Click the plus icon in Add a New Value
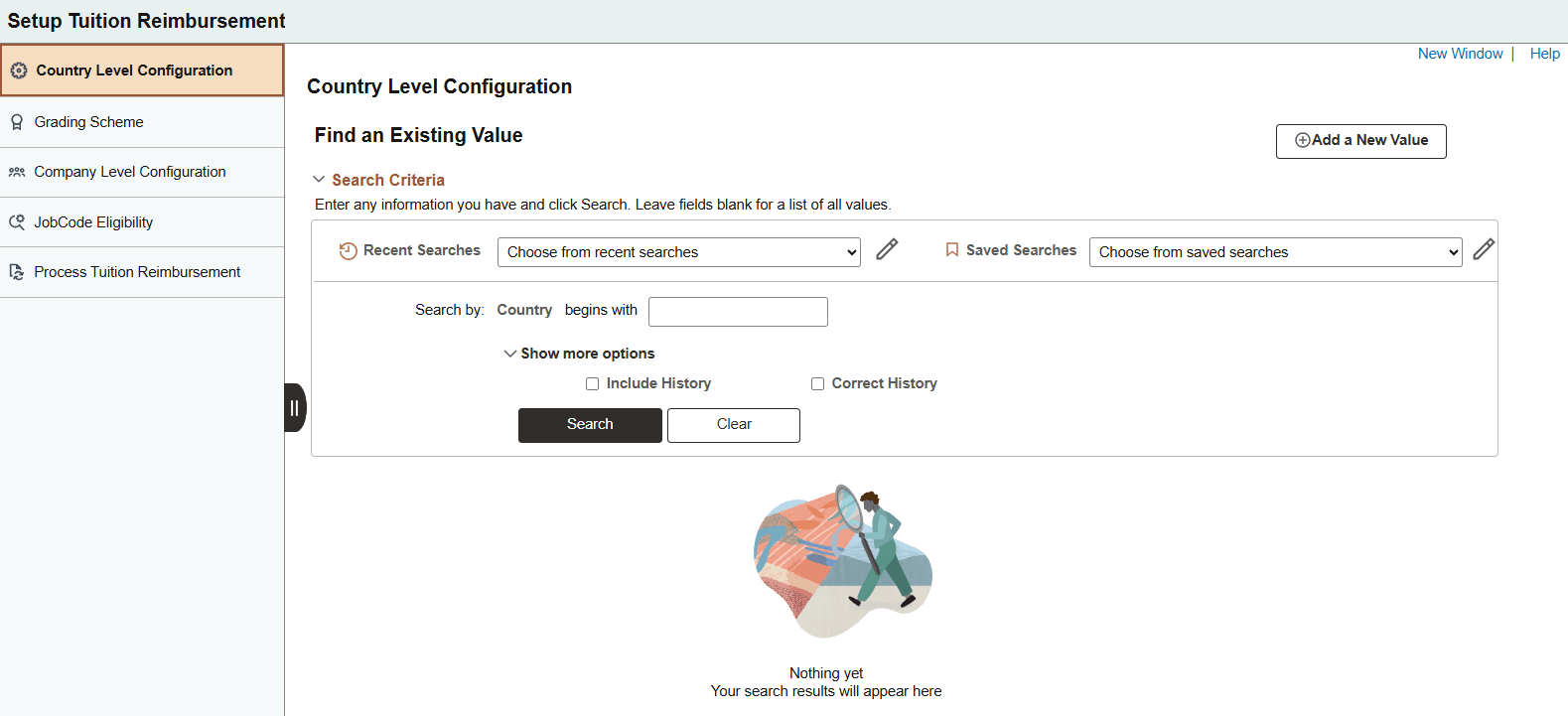The width and height of the screenshot is (1568, 716). pos(1302,140)
